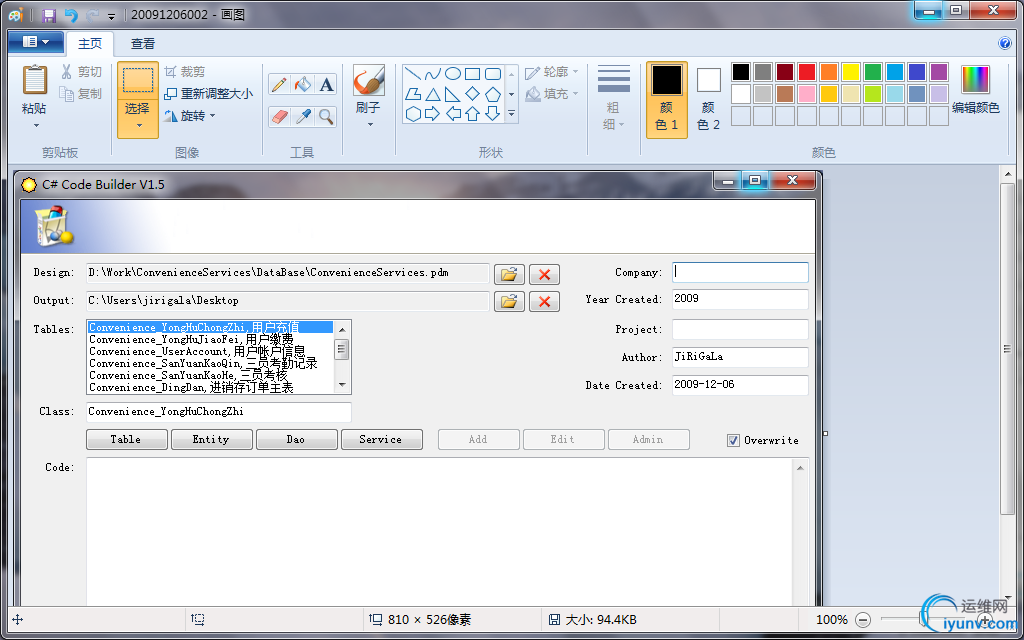Select the Line shape
Viewport: 1024px width, 640px height.
[x=413, y=74]
